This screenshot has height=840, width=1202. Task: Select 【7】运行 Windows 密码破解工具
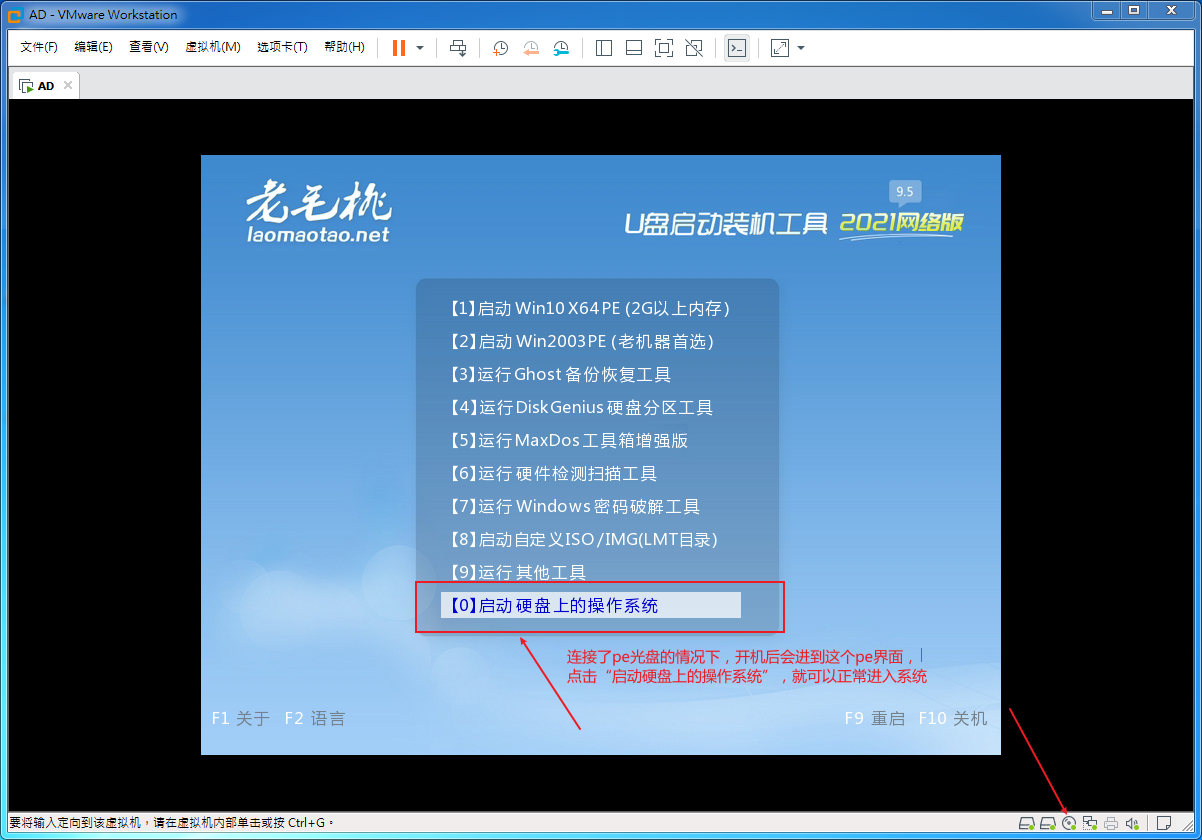point(590,506)
